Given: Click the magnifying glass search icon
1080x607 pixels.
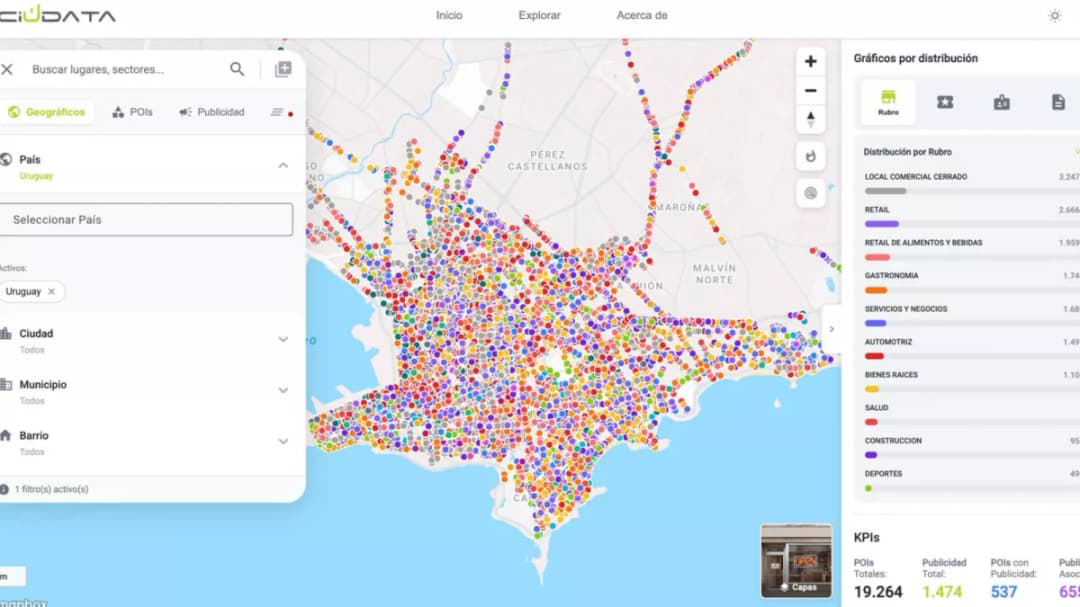Looking at the screenshot, I should click(x=237, y=69).
